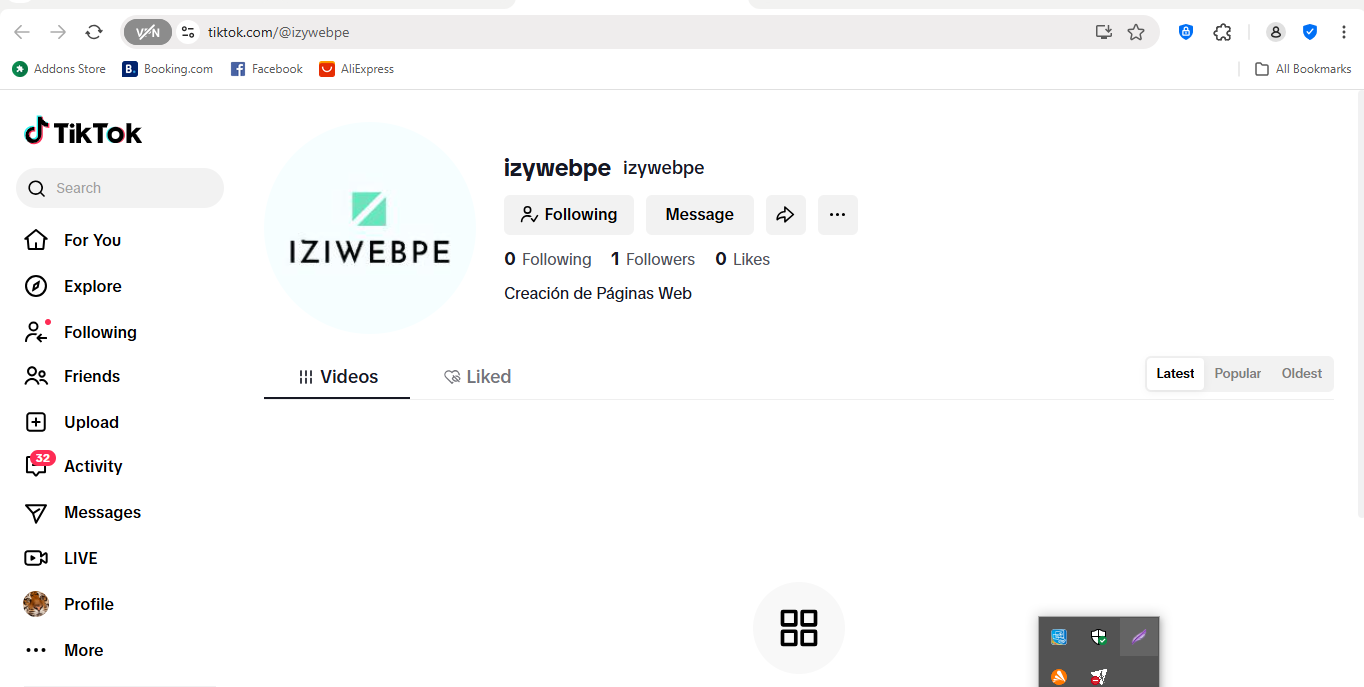This screenshot has height=687, width=1364.
Task: Open the blue padlock shield extension
Action: pos(1186,32)
